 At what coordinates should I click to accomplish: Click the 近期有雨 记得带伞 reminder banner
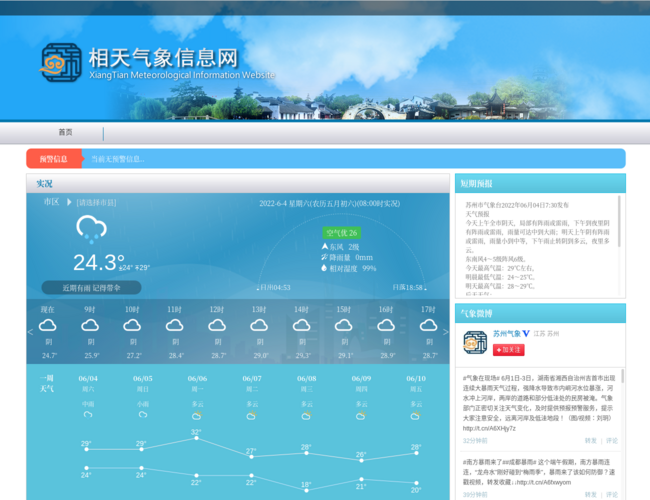coord(91,288)
